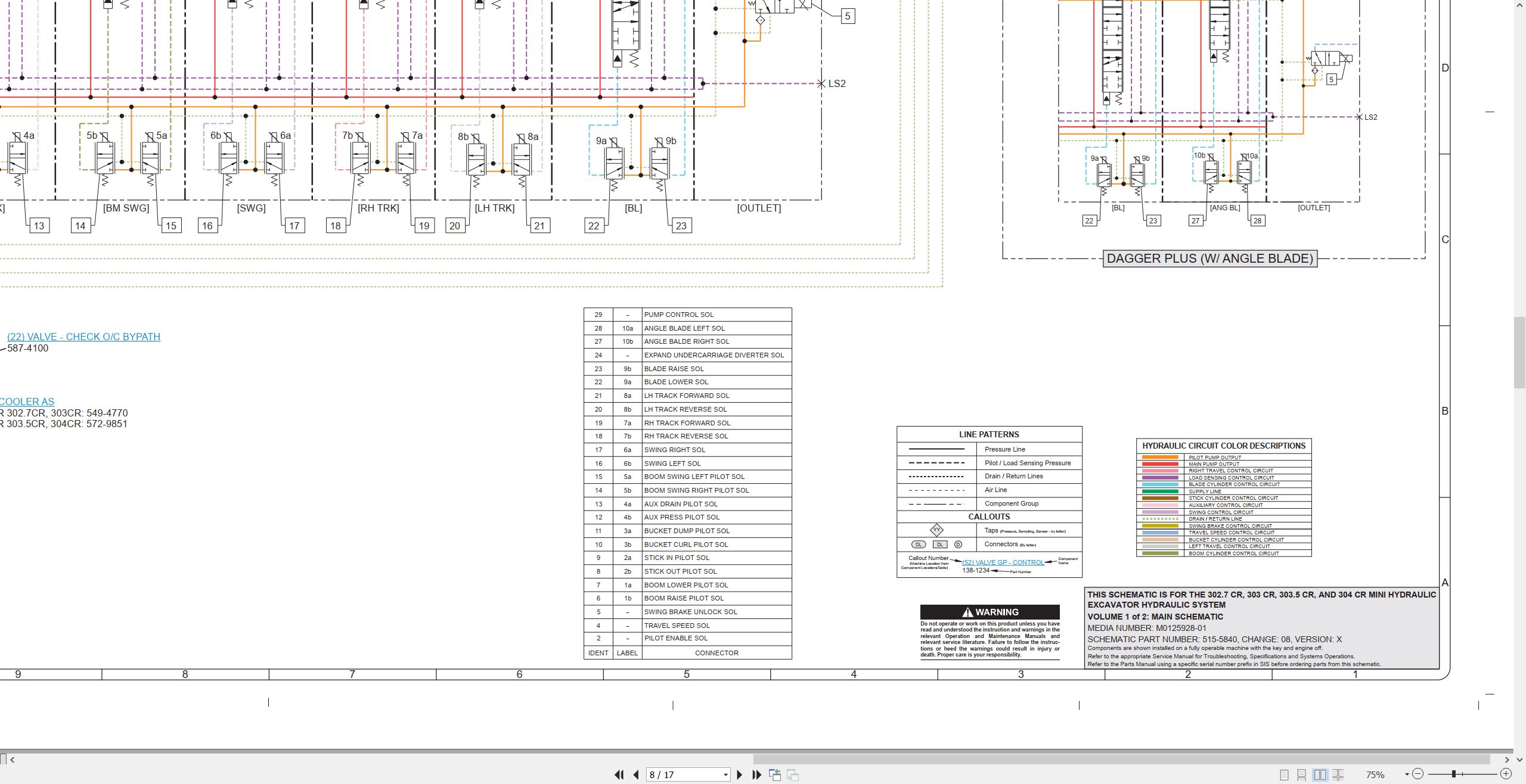Viewport: 1526px width, 784px height.
Task: Click the LINE PATTERNS legend heading
Action: (989, 434)
